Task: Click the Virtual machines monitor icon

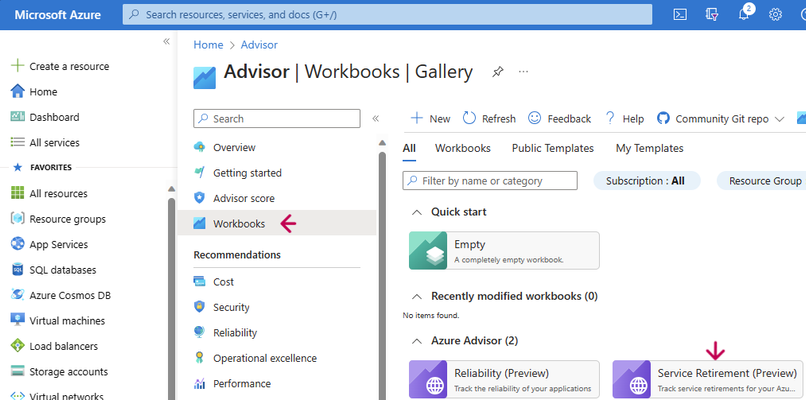Action: 17,320
